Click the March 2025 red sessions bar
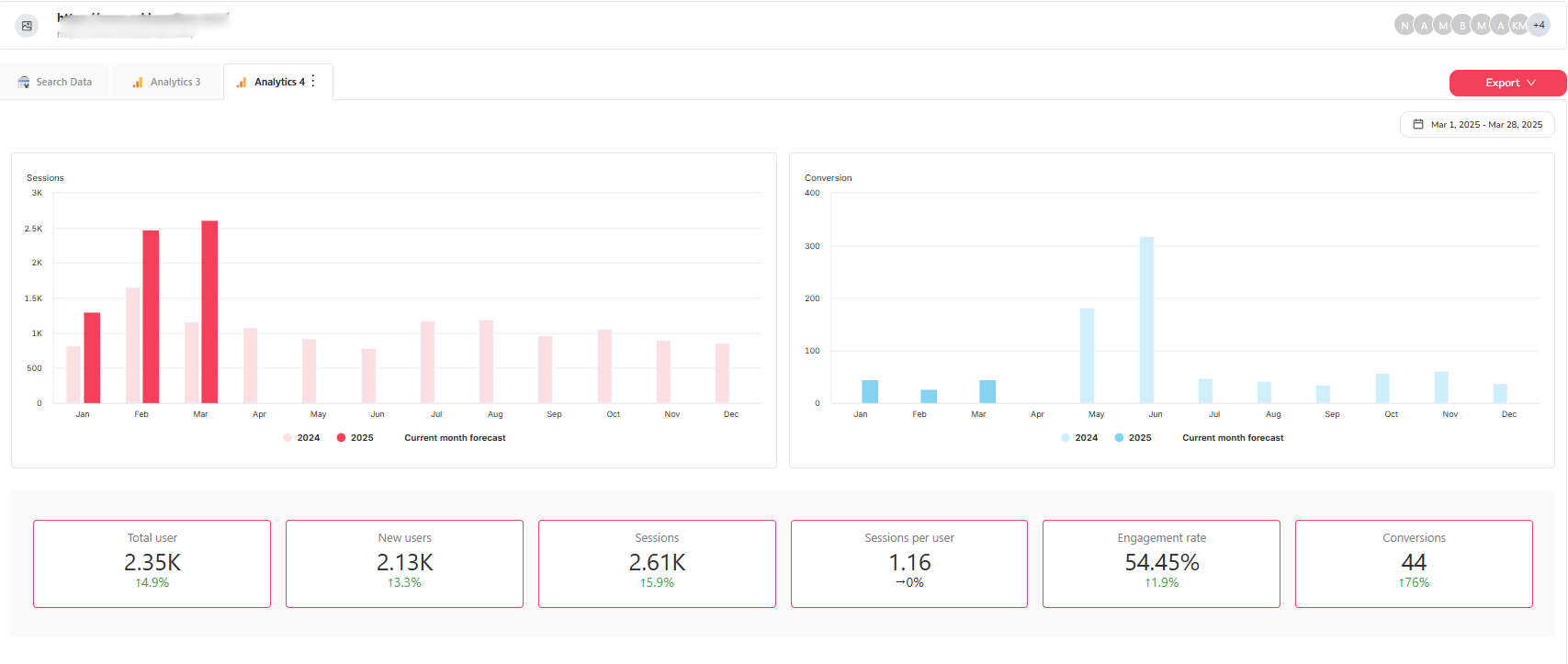Image resolution: width=1568 pixels, height=664 pixels. [209, 311]
